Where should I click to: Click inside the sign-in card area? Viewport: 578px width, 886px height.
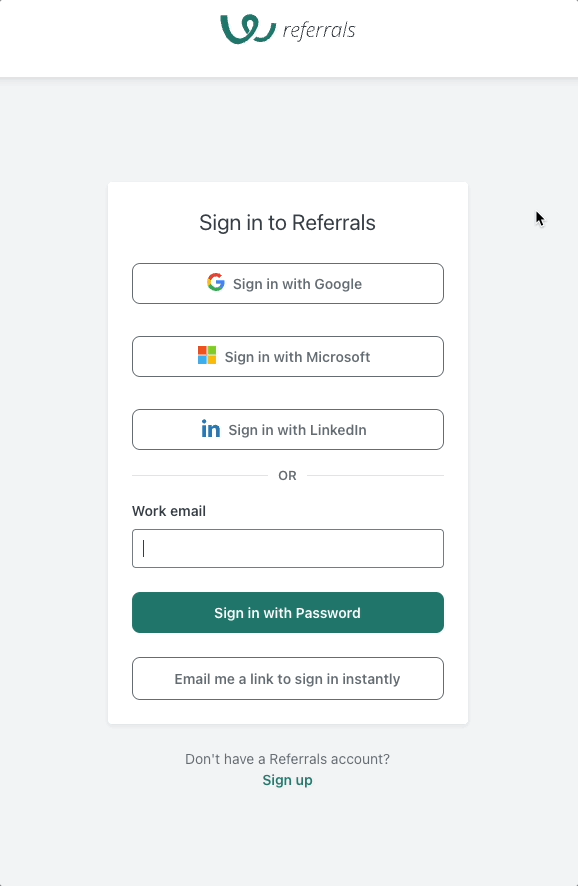point(287,450)
